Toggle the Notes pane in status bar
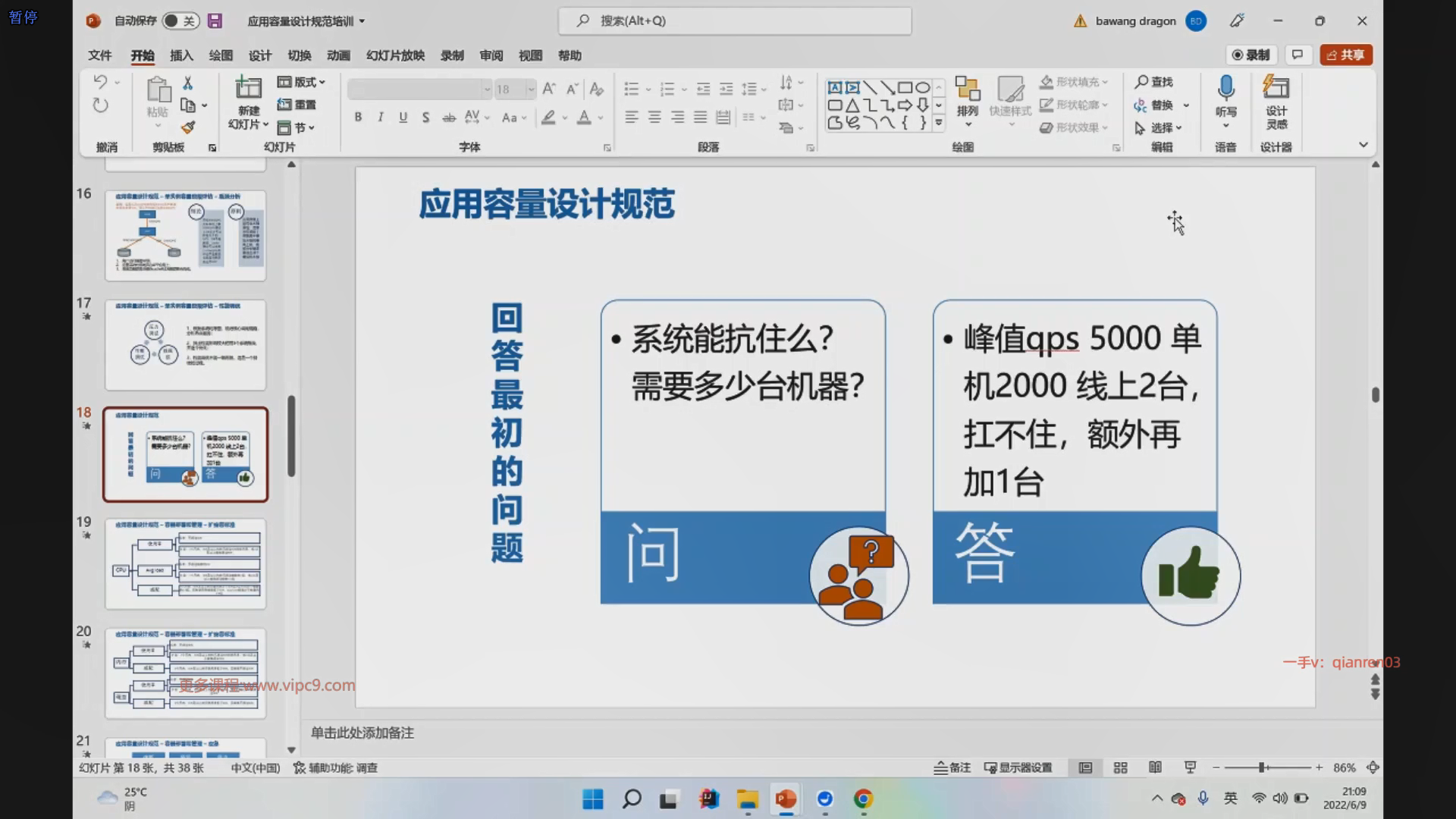 coord(952,767)
